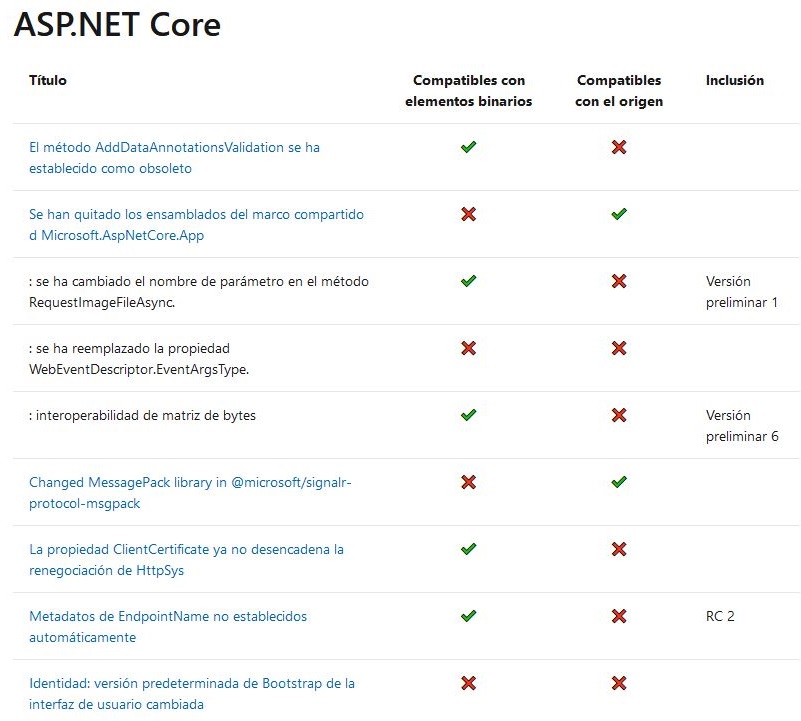This screenshot has width=801, height=721.
Task: Click the Título column header
Action: pyautogui.click(x=48, y=80)
